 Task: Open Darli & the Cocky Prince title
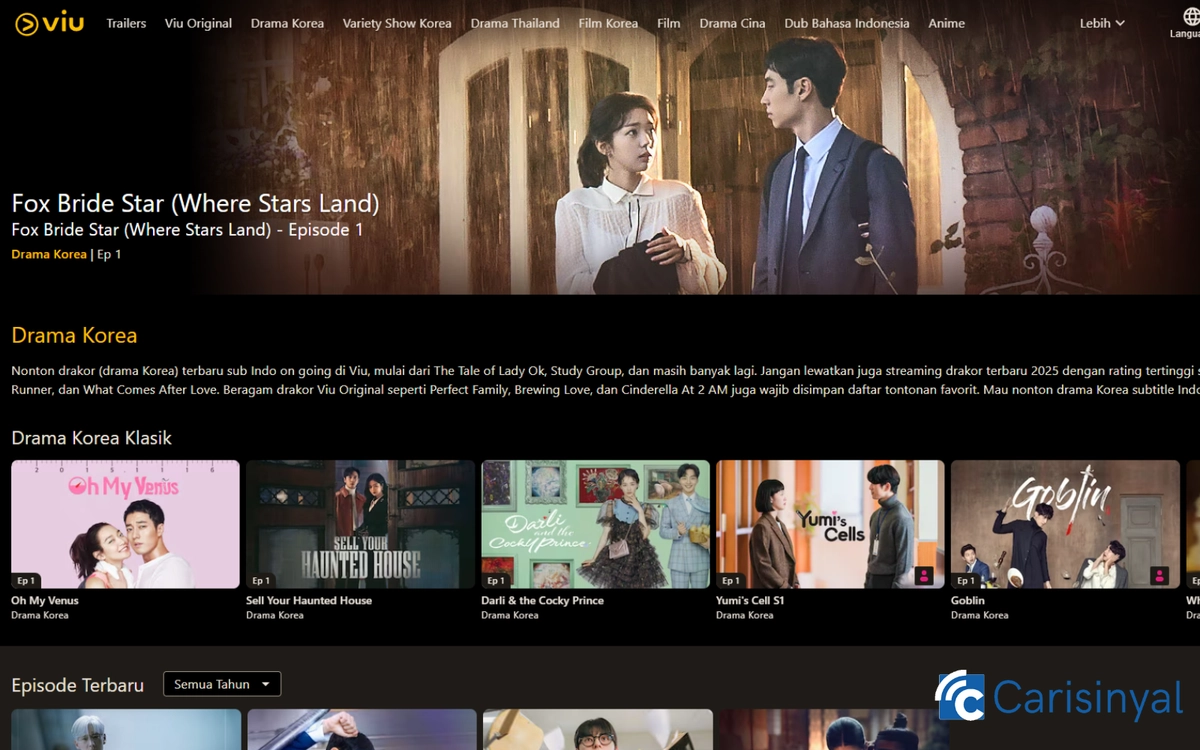542,601
